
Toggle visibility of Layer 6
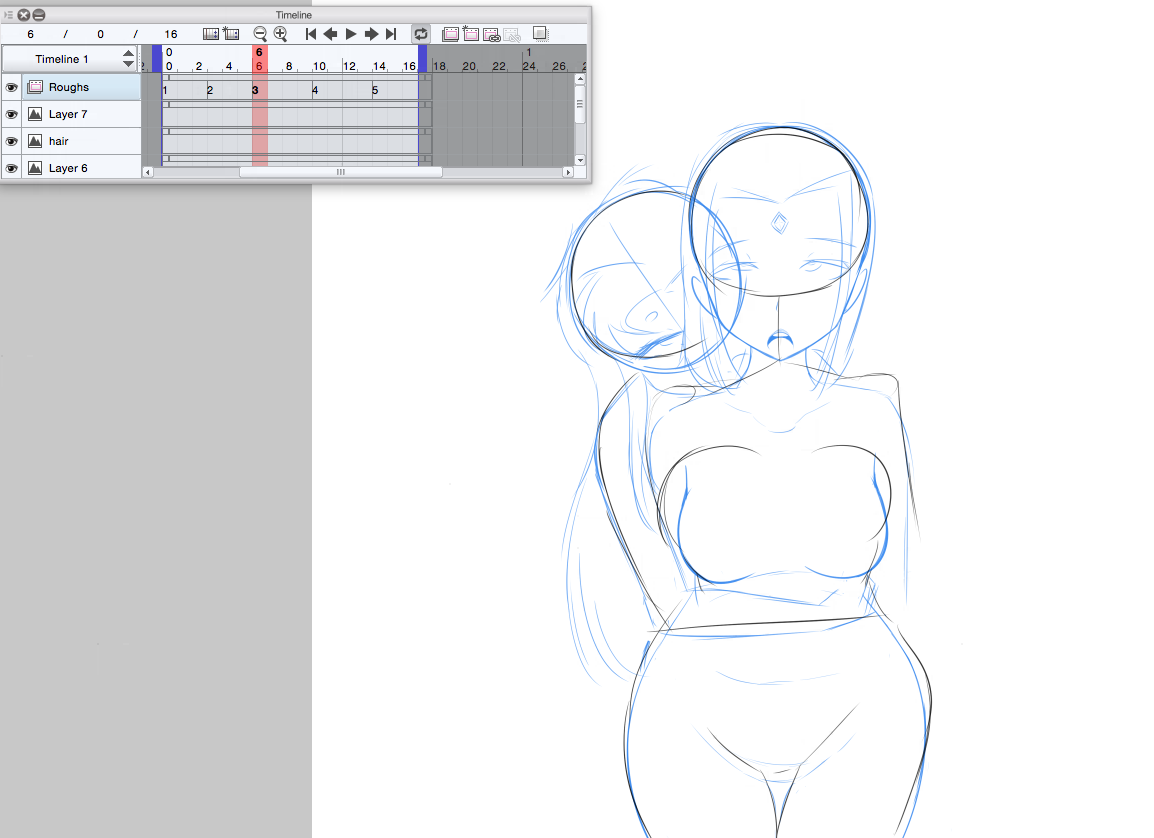pyautogui.click(x=11, y=168)
